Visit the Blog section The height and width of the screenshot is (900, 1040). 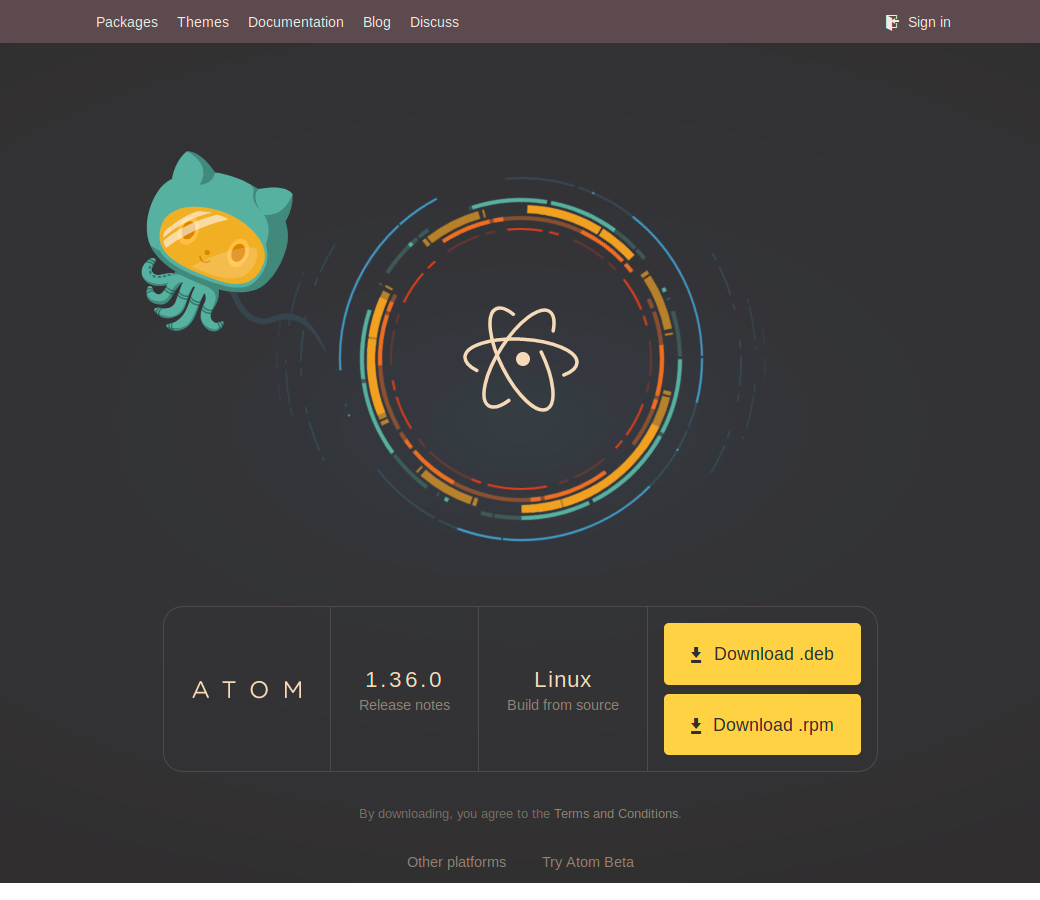click(x=376, y=21)
